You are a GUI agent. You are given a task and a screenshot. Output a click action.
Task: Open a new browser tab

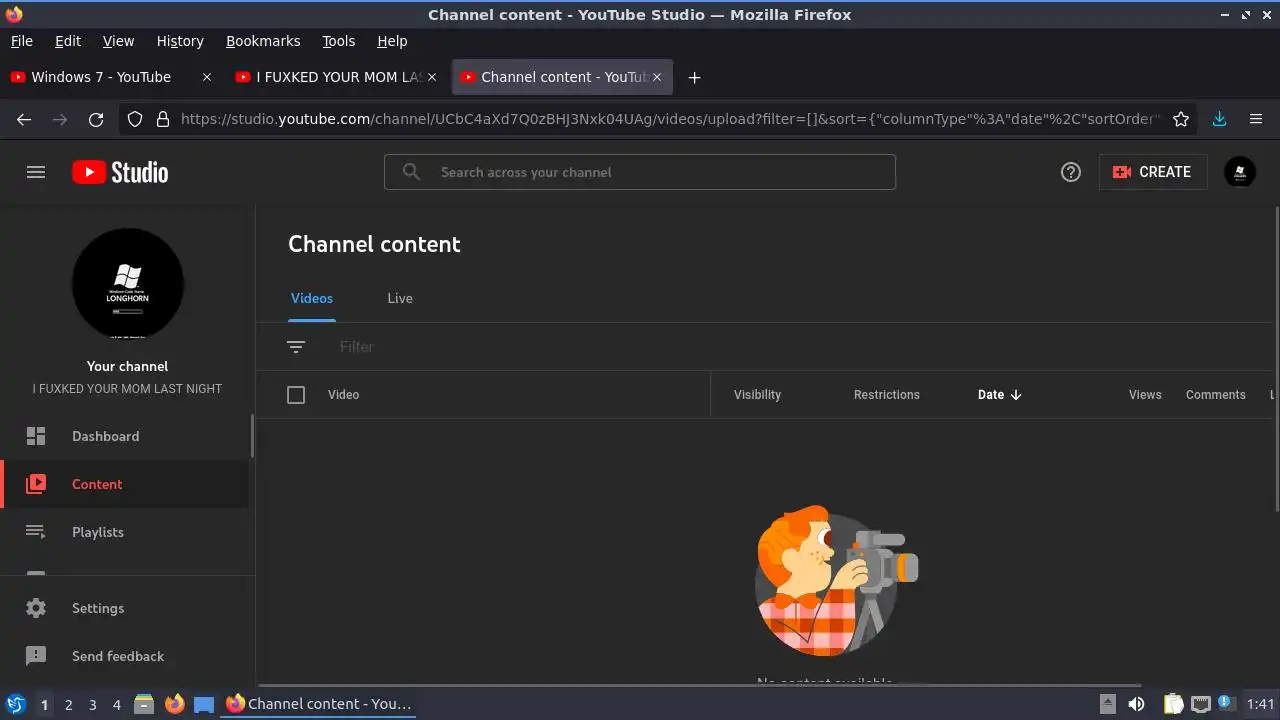694,77
